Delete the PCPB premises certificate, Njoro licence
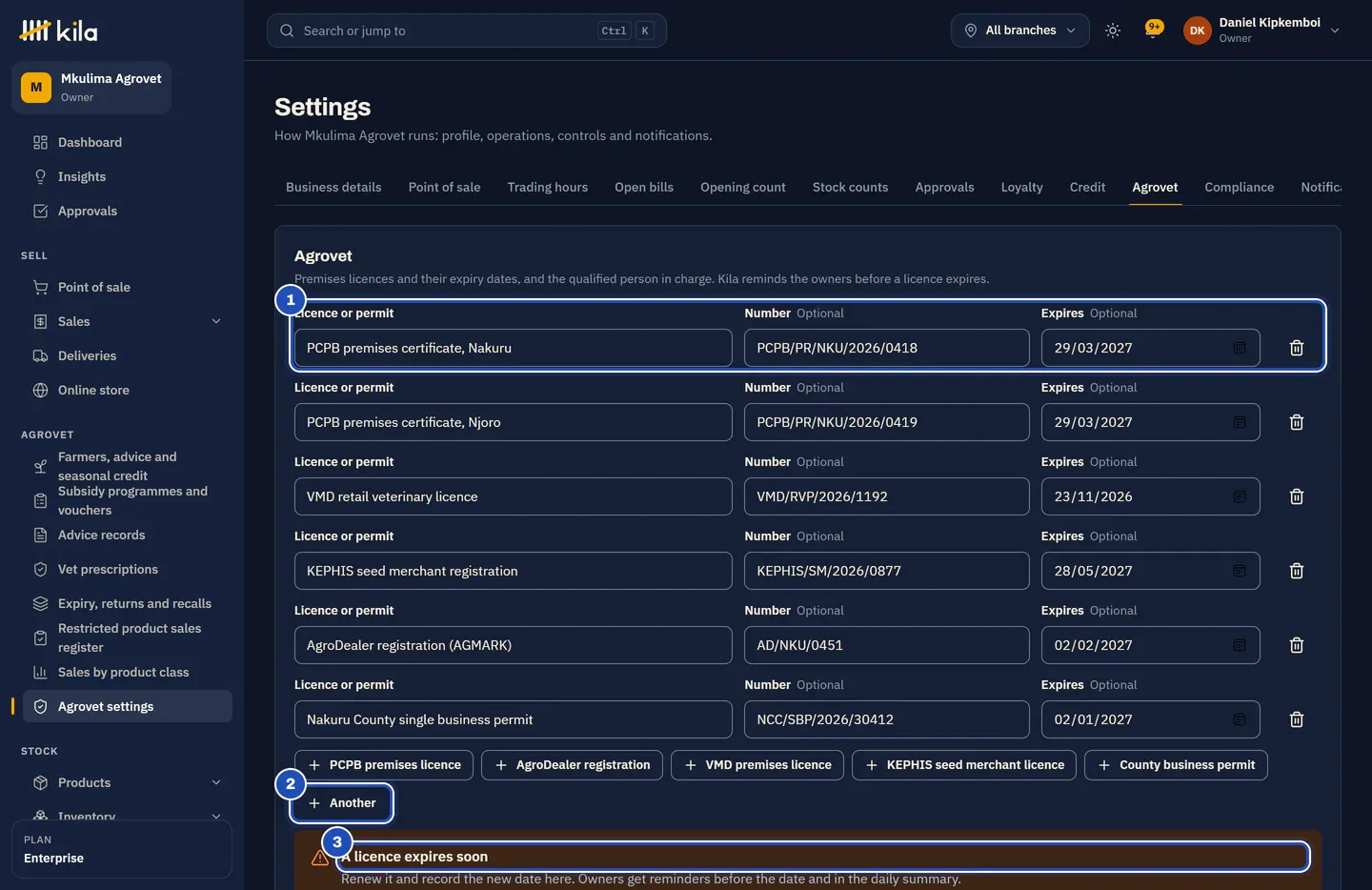The image size is (1372, 890). (x=1296, y=422)
